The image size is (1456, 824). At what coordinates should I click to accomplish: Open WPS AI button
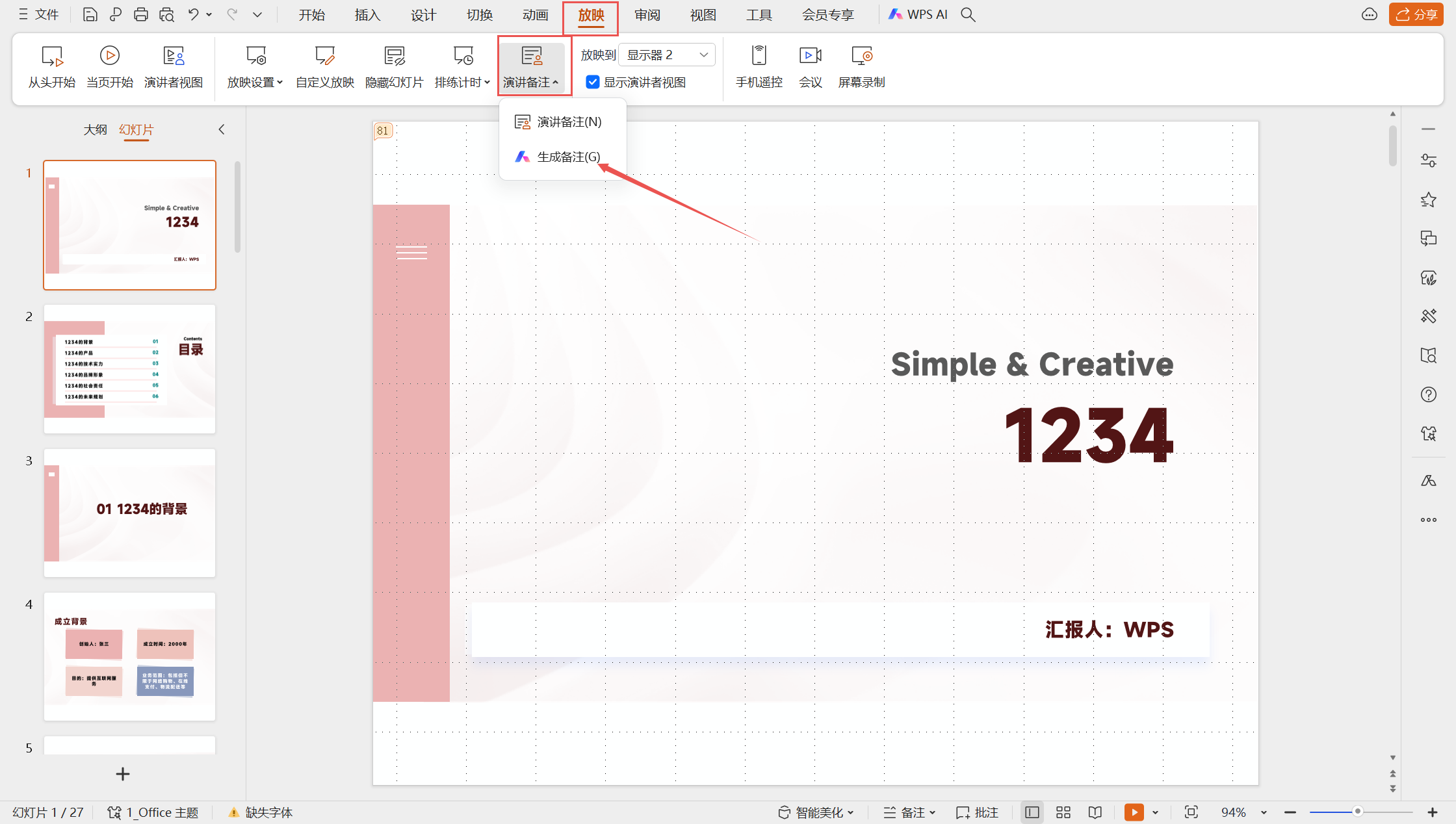coord(918,14)
